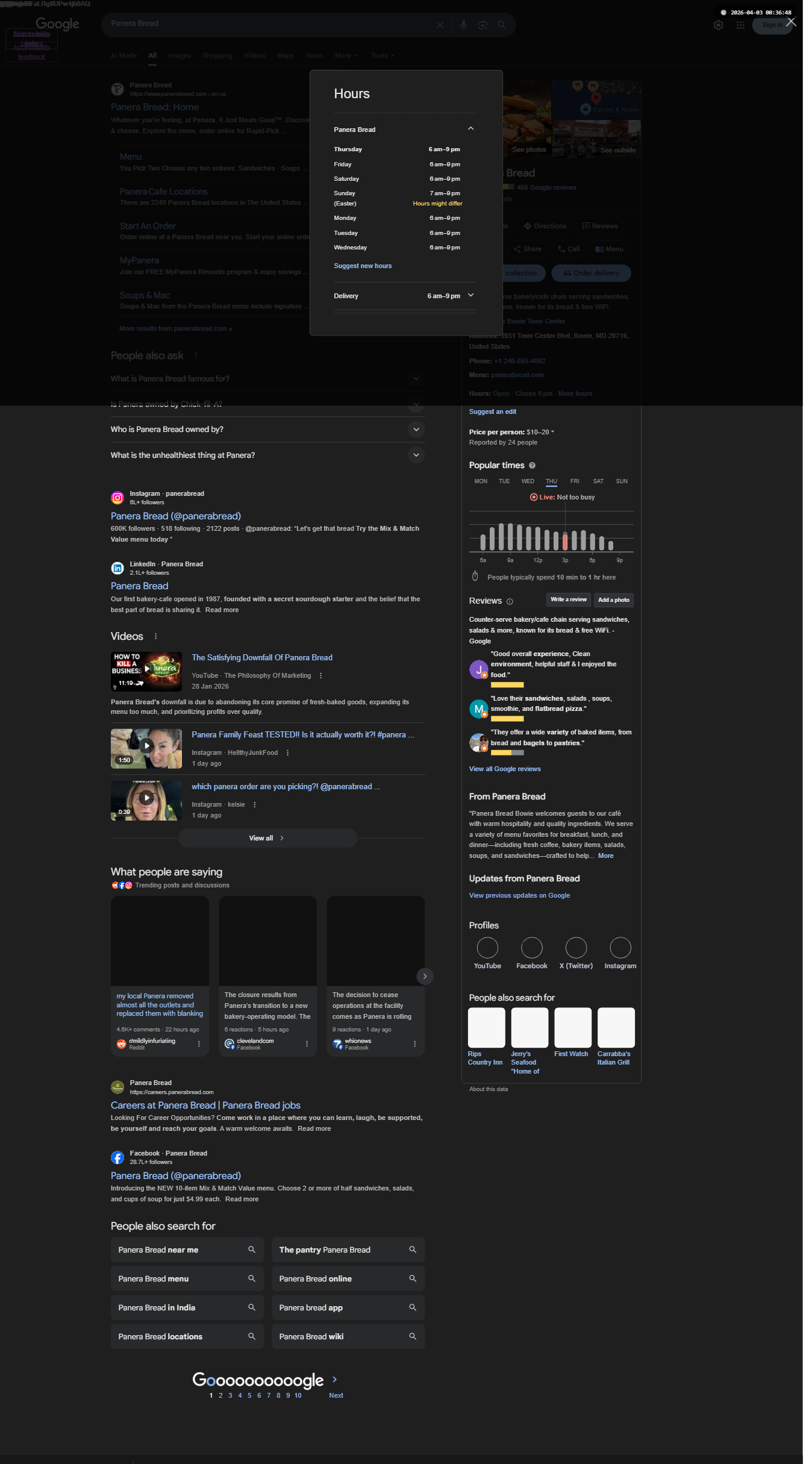Click 'Suggest new hours' link

(363, 266)
